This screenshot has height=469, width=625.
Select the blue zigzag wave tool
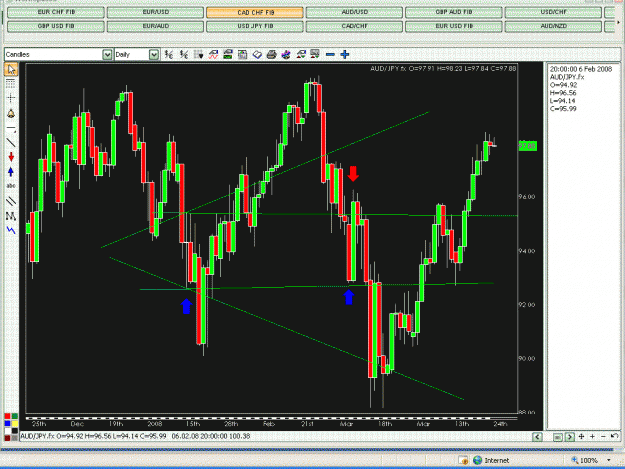coord(11,230)
